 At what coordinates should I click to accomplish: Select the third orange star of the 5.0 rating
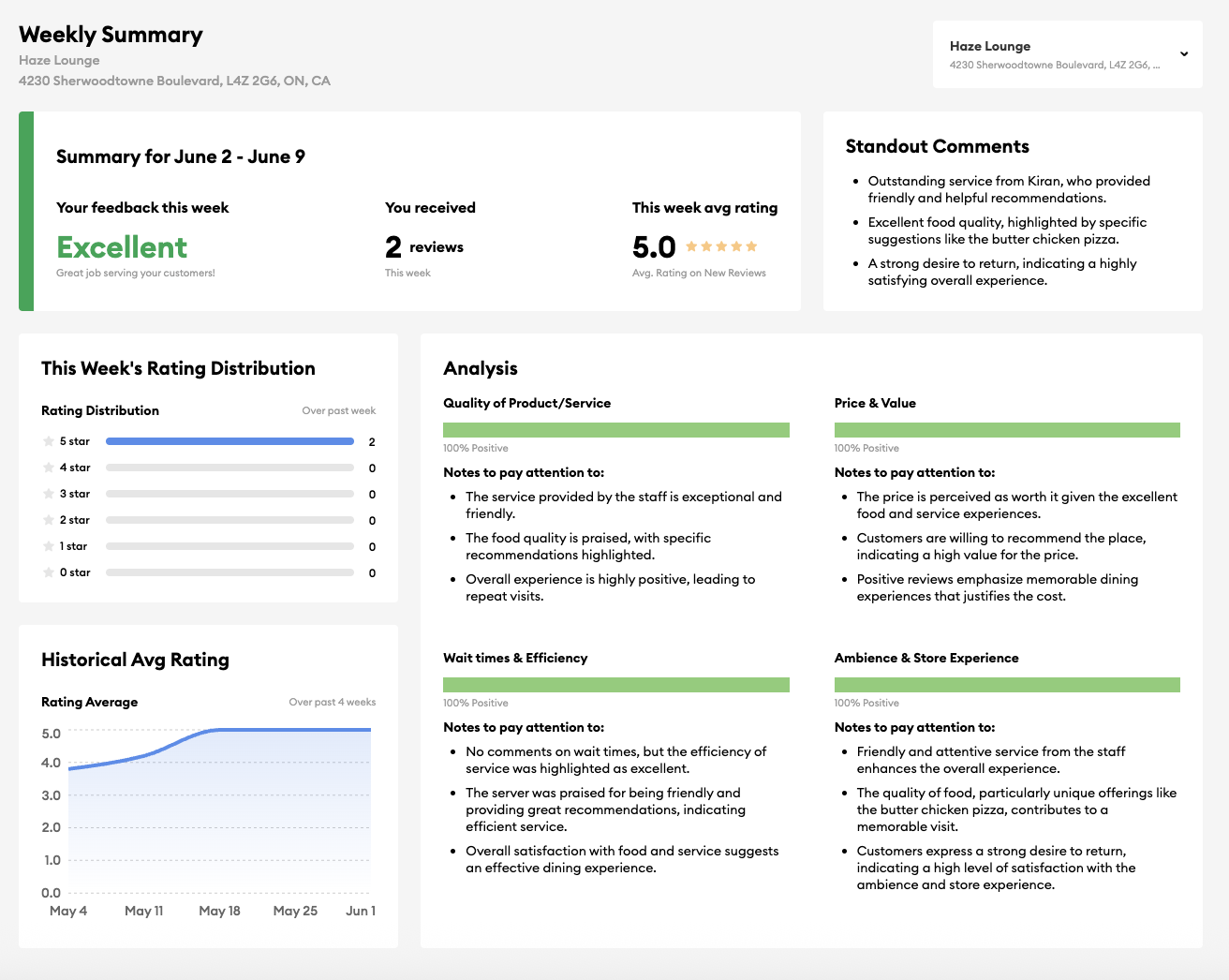721,245
